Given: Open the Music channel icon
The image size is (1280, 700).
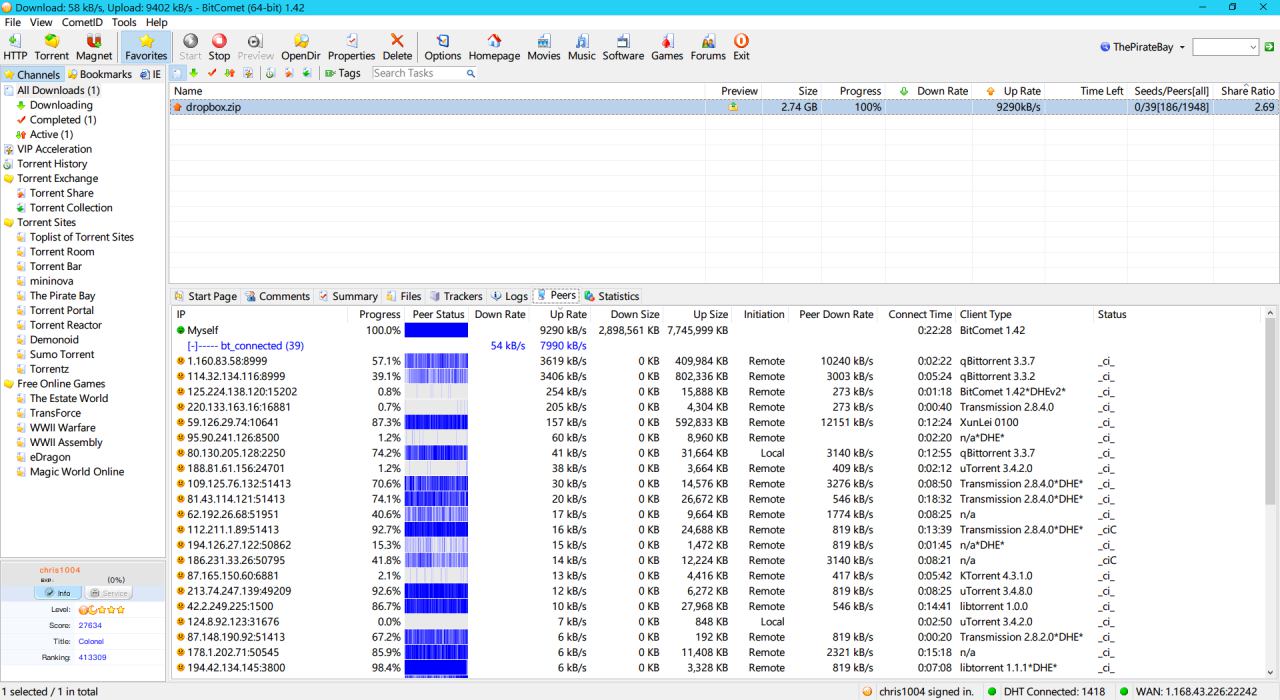Looking at the screenshot, I should (582, 47).
